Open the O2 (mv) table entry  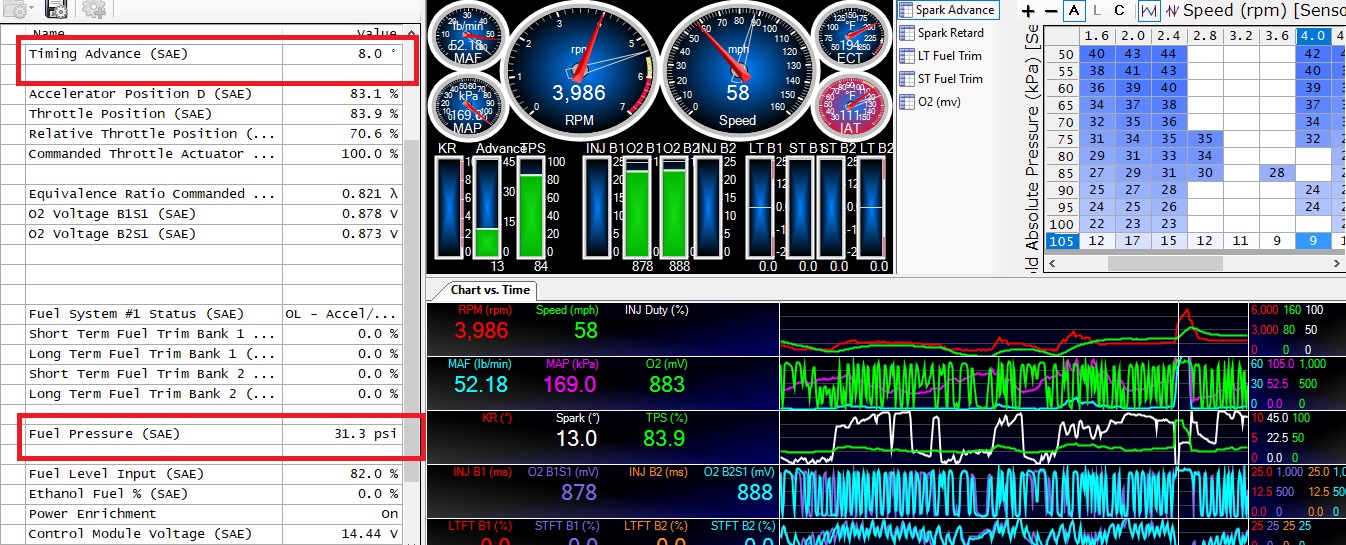click(943, 102)
